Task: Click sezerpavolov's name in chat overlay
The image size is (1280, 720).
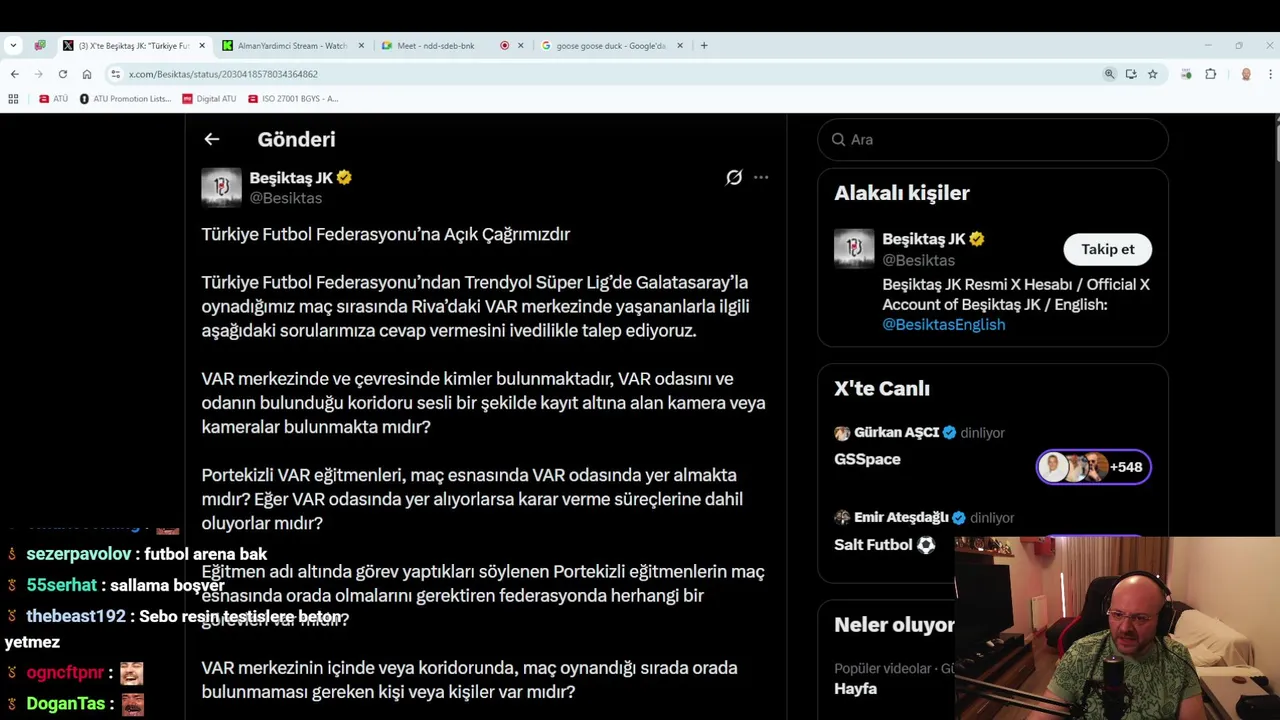Action: 79,554
